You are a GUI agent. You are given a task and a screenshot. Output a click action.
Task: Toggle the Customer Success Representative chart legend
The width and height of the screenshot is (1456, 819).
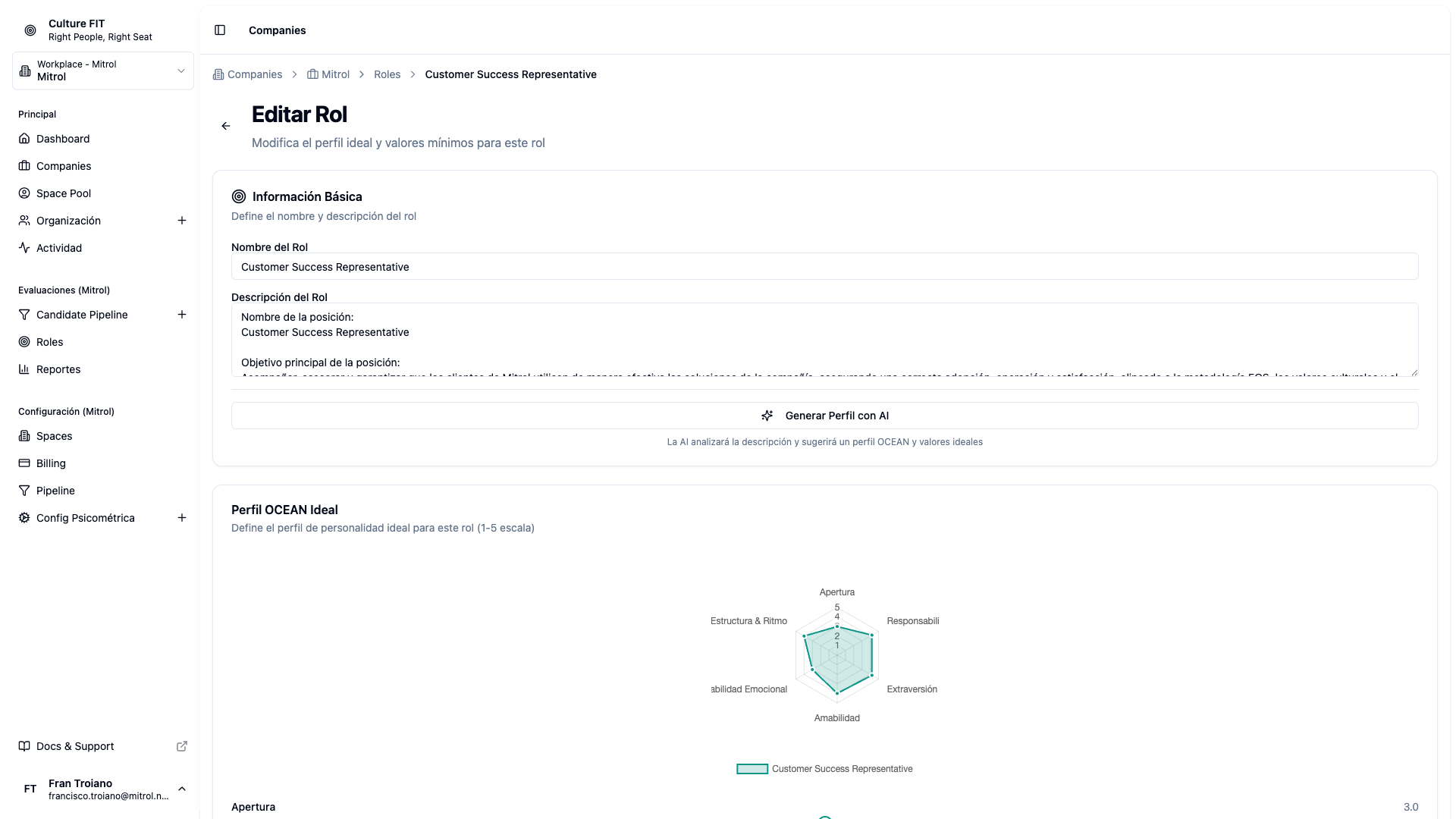coord(825,769)
